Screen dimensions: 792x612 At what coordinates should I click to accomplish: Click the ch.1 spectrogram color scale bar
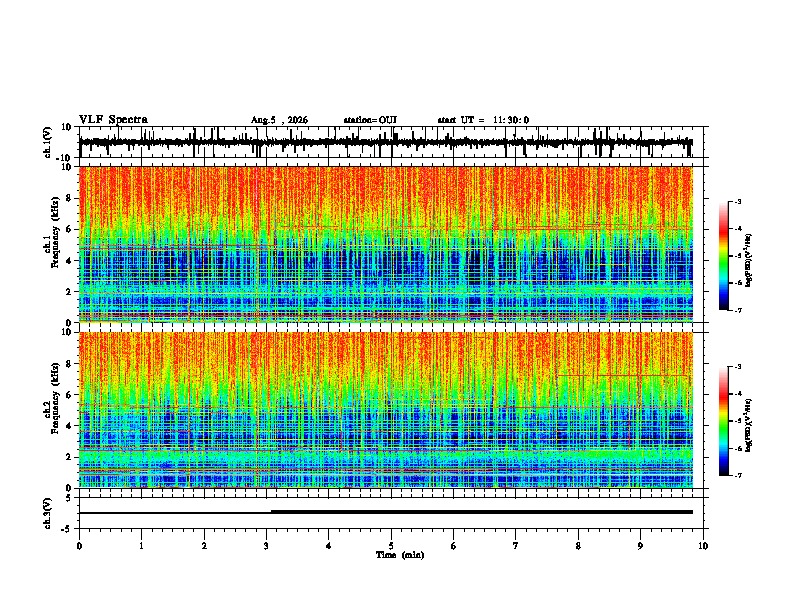tap(724, 256)
